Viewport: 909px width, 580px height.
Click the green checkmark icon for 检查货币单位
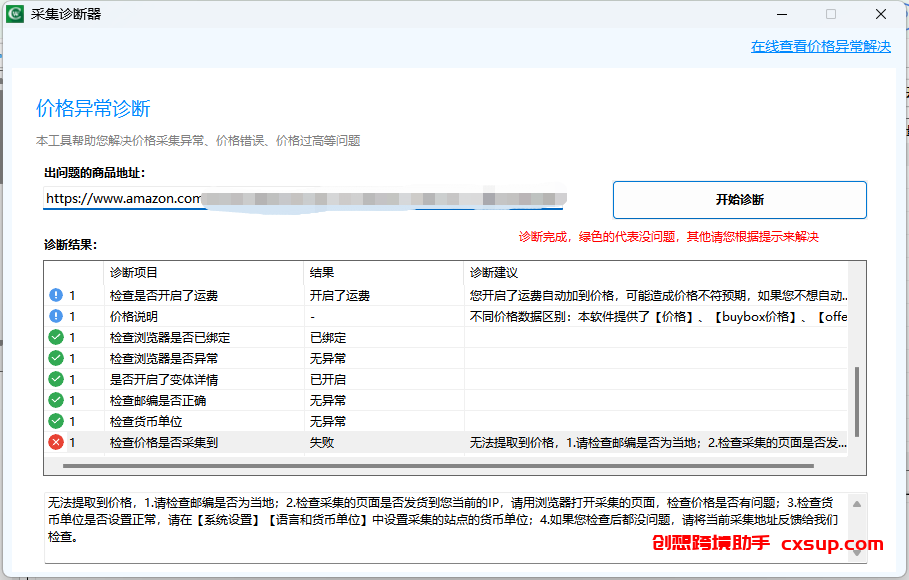click(x=56, y=421)
